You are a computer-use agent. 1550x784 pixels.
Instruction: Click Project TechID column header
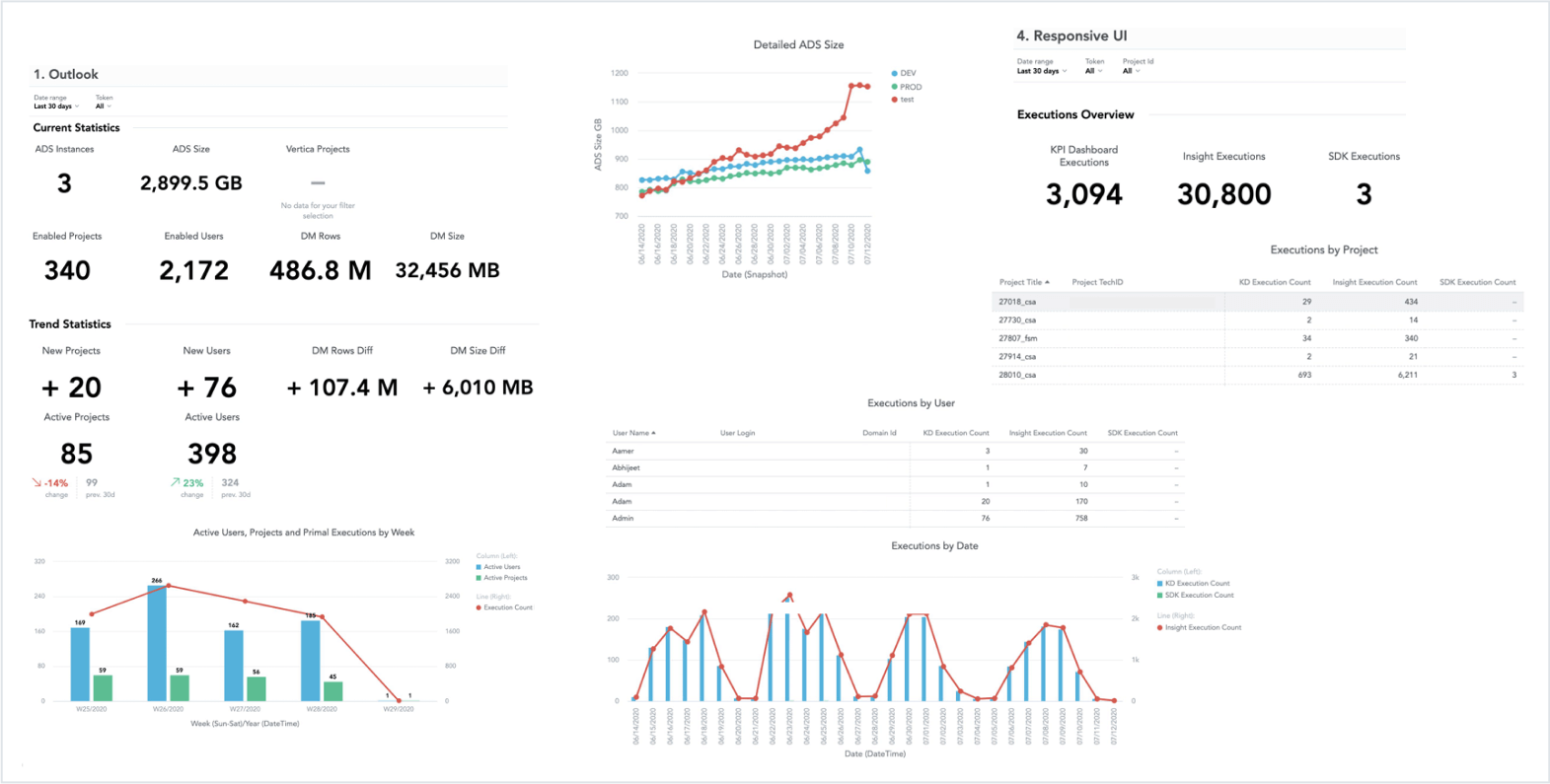pos(1097,282)
